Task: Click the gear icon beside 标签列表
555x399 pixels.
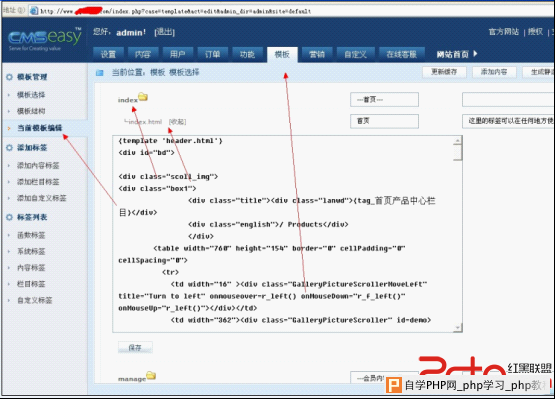Action: 10,217
